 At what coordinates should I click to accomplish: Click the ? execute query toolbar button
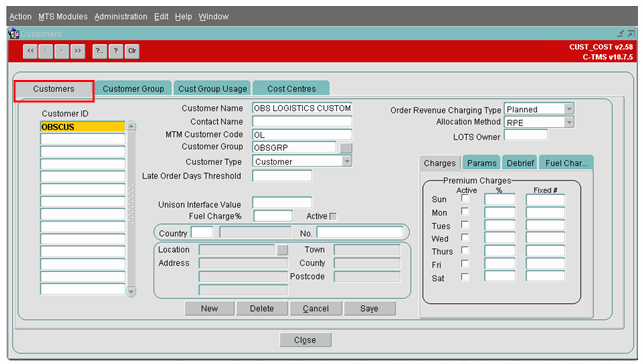pos(116,51)
